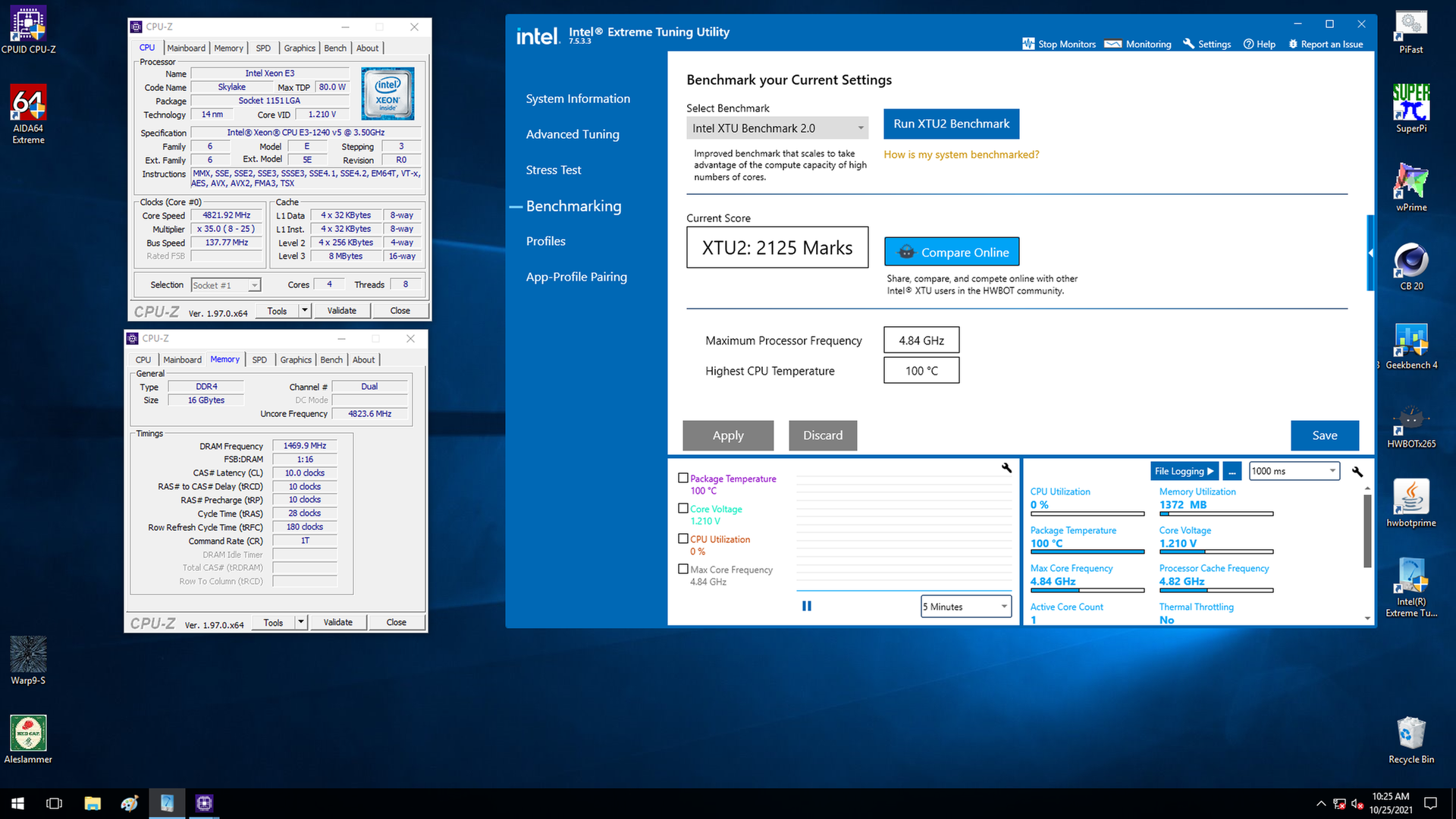Open the 1000 ms interval dropdown

pyautogui.click(x=1294, y=471)
